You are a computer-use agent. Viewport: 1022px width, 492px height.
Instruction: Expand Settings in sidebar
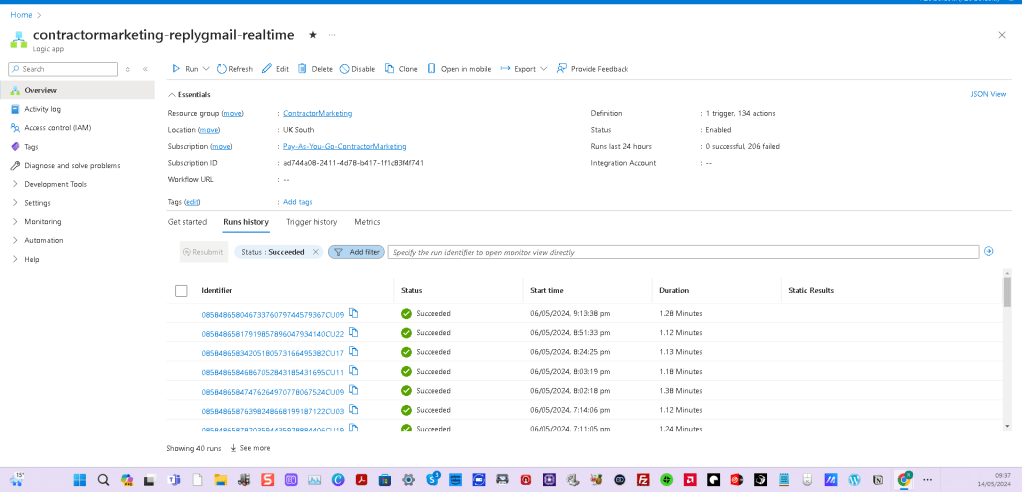click(37, 203)
